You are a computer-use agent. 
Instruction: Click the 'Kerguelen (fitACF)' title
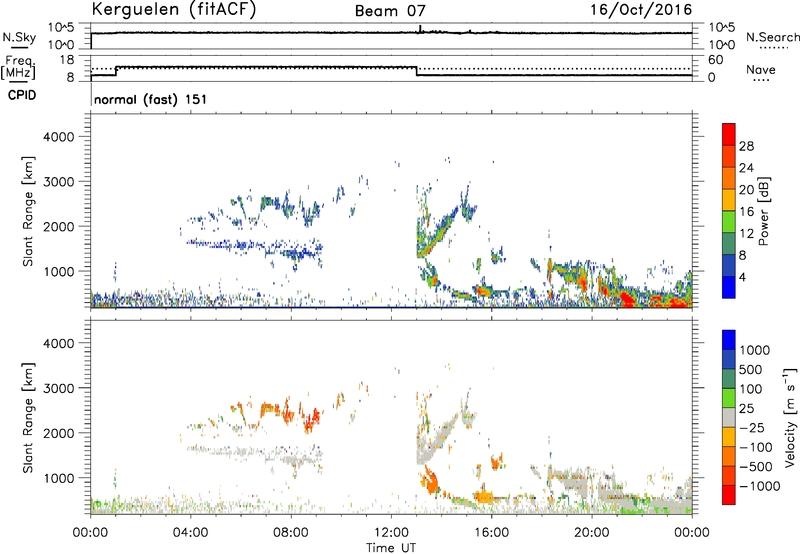pyautogui.click(x=173, y=10)
